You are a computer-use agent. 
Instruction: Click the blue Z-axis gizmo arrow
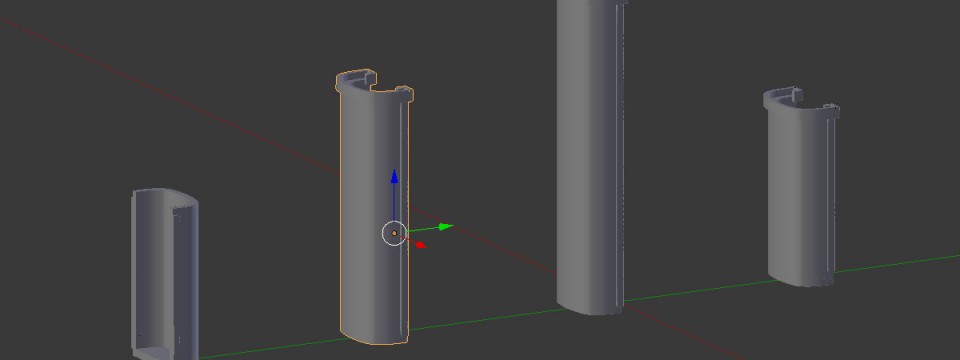[394, 177]
